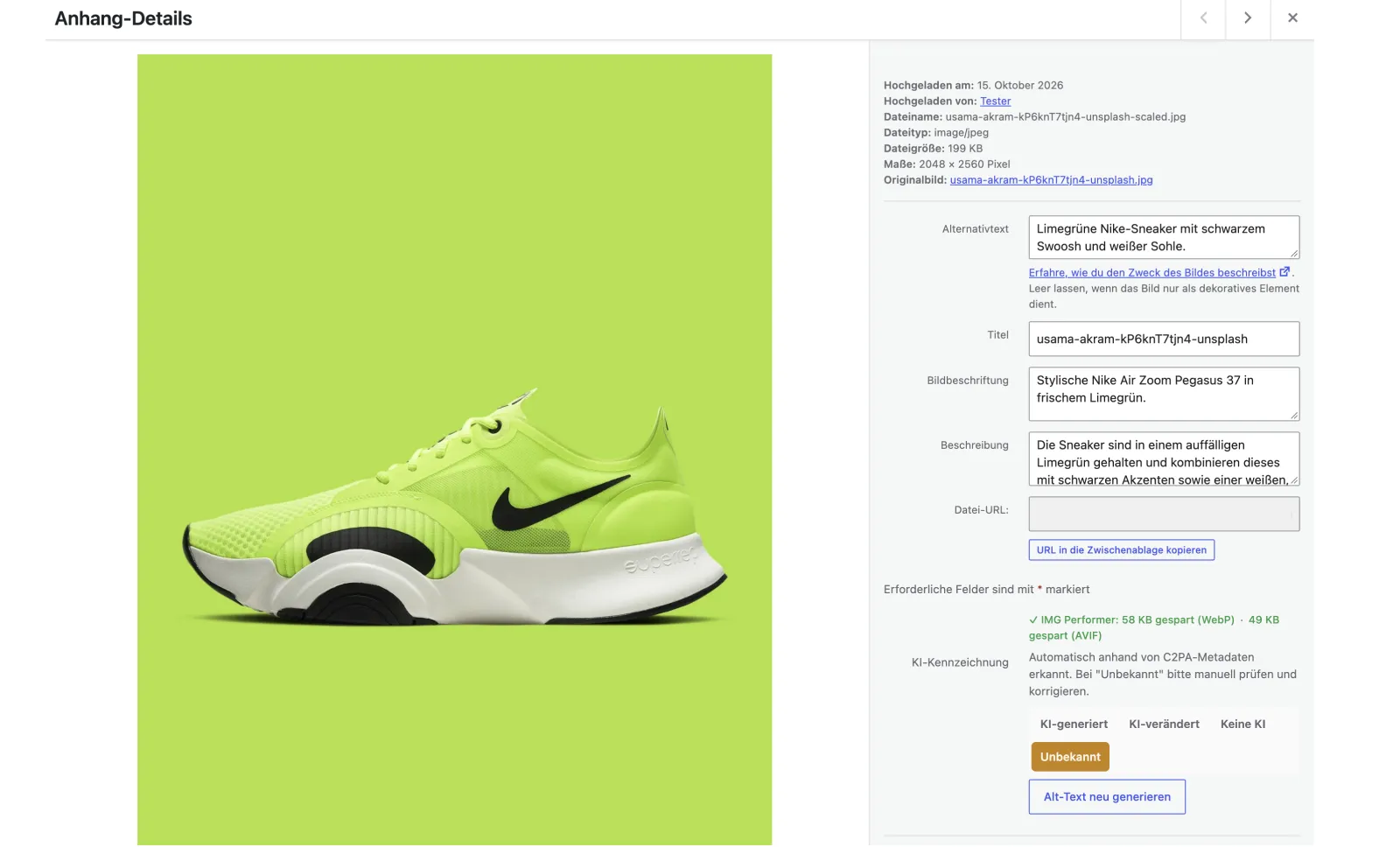Open original image usama-akram-kP6knT7tjn4-unsplash.jpg link

point(1051,180)
